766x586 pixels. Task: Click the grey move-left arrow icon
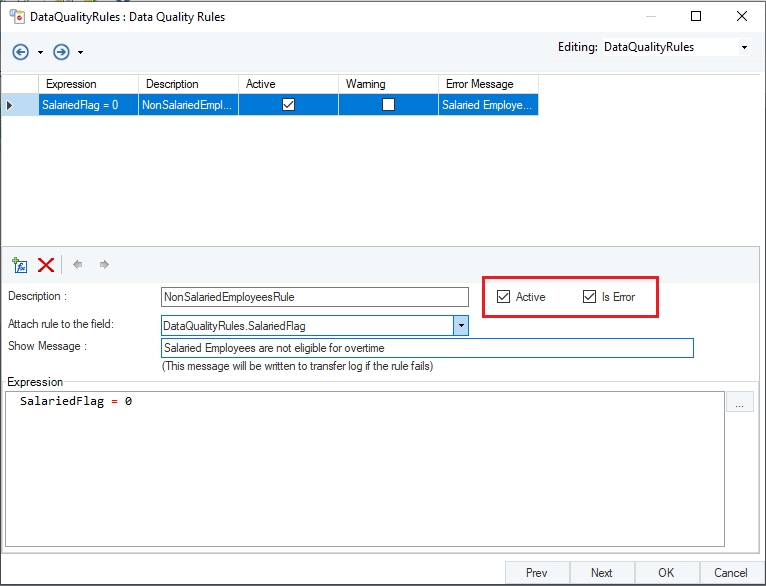tap(78, 265)
